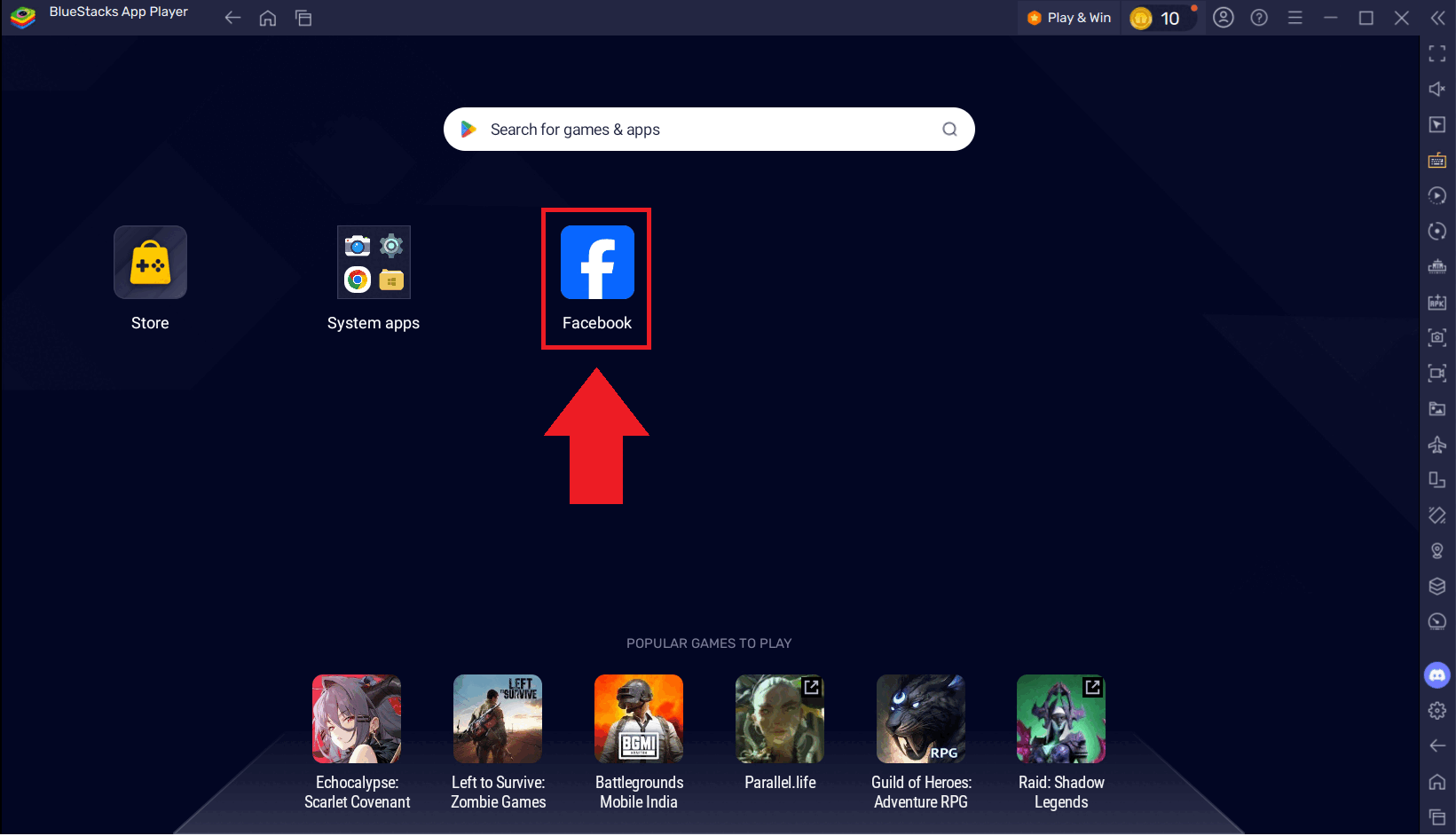Click back arrow in sidebar bottom
The image size is (1456, 836).
click(1437, 745)
